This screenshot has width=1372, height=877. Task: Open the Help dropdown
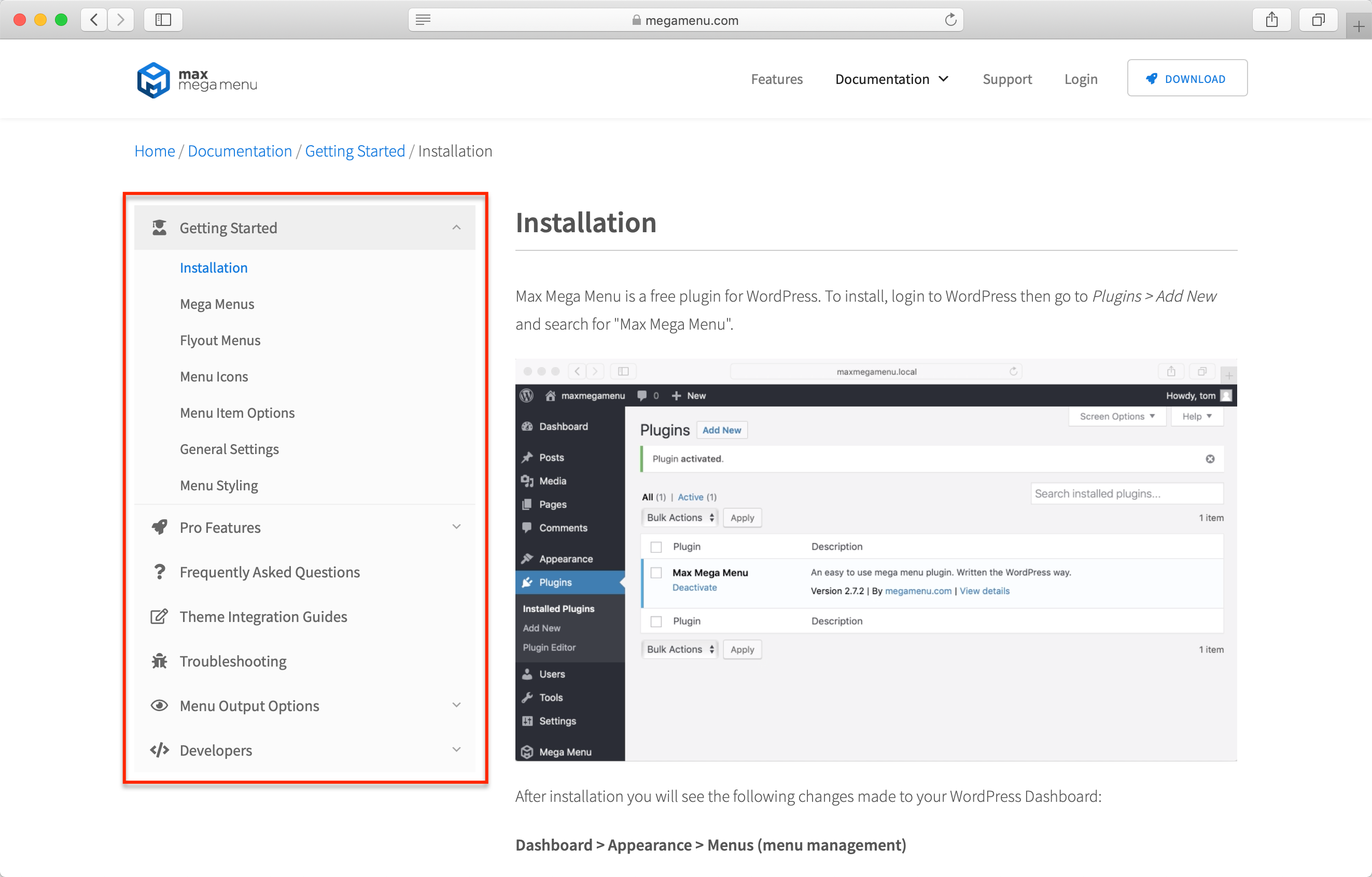[x=1197, y=416]
